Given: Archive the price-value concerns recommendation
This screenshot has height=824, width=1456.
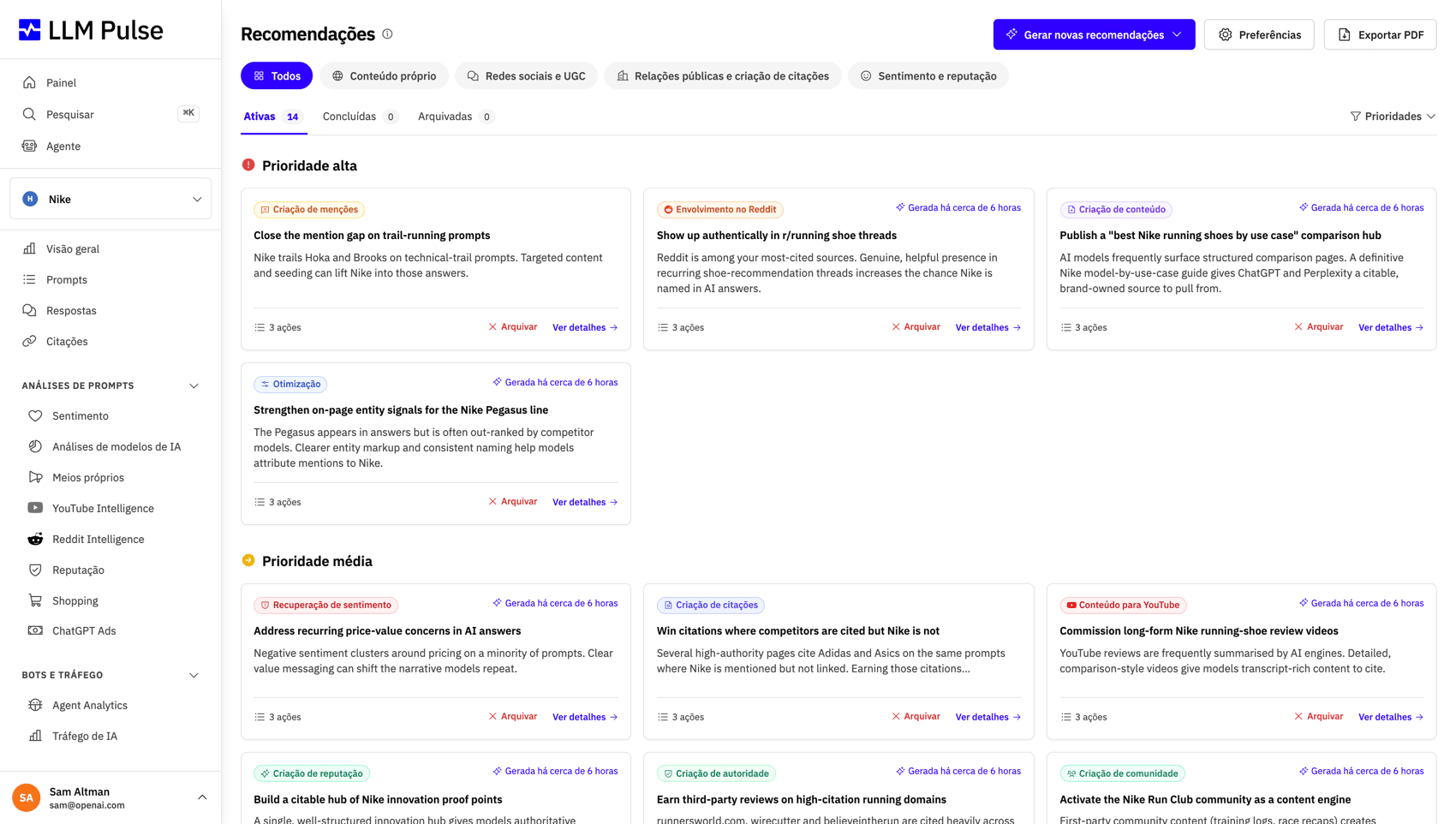Looking at the screenshot, I should (x=513, y=717).
